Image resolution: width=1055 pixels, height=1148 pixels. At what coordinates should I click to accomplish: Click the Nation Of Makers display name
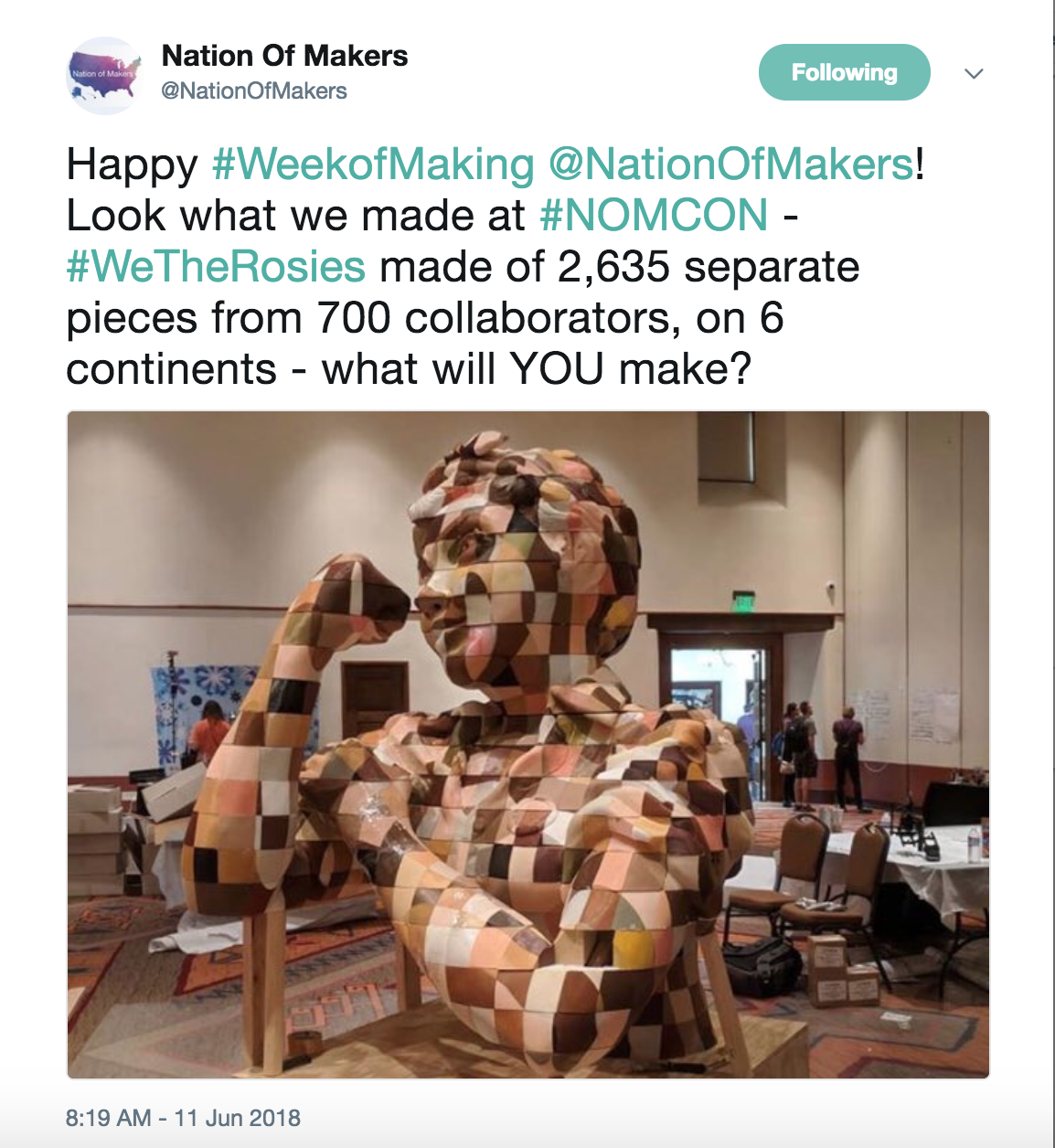click(284, 56)
